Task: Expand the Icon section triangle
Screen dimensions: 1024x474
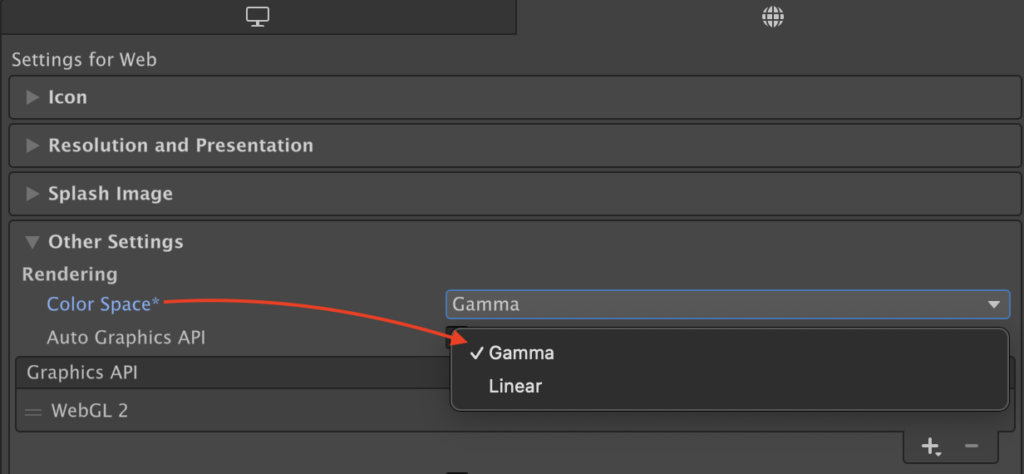Action: 32,97
